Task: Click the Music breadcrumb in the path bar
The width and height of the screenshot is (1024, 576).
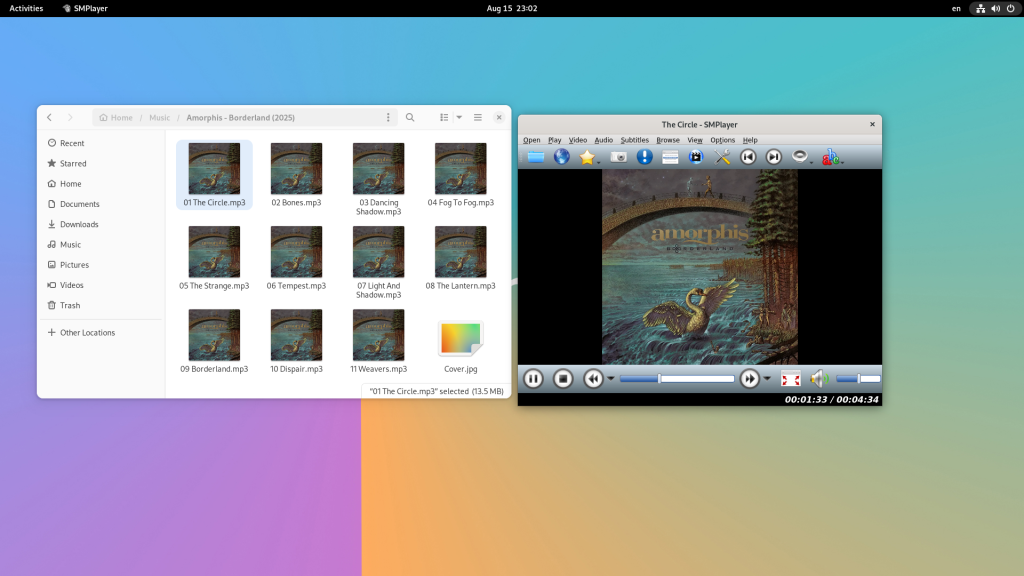Action: click(x=159, y=118)
